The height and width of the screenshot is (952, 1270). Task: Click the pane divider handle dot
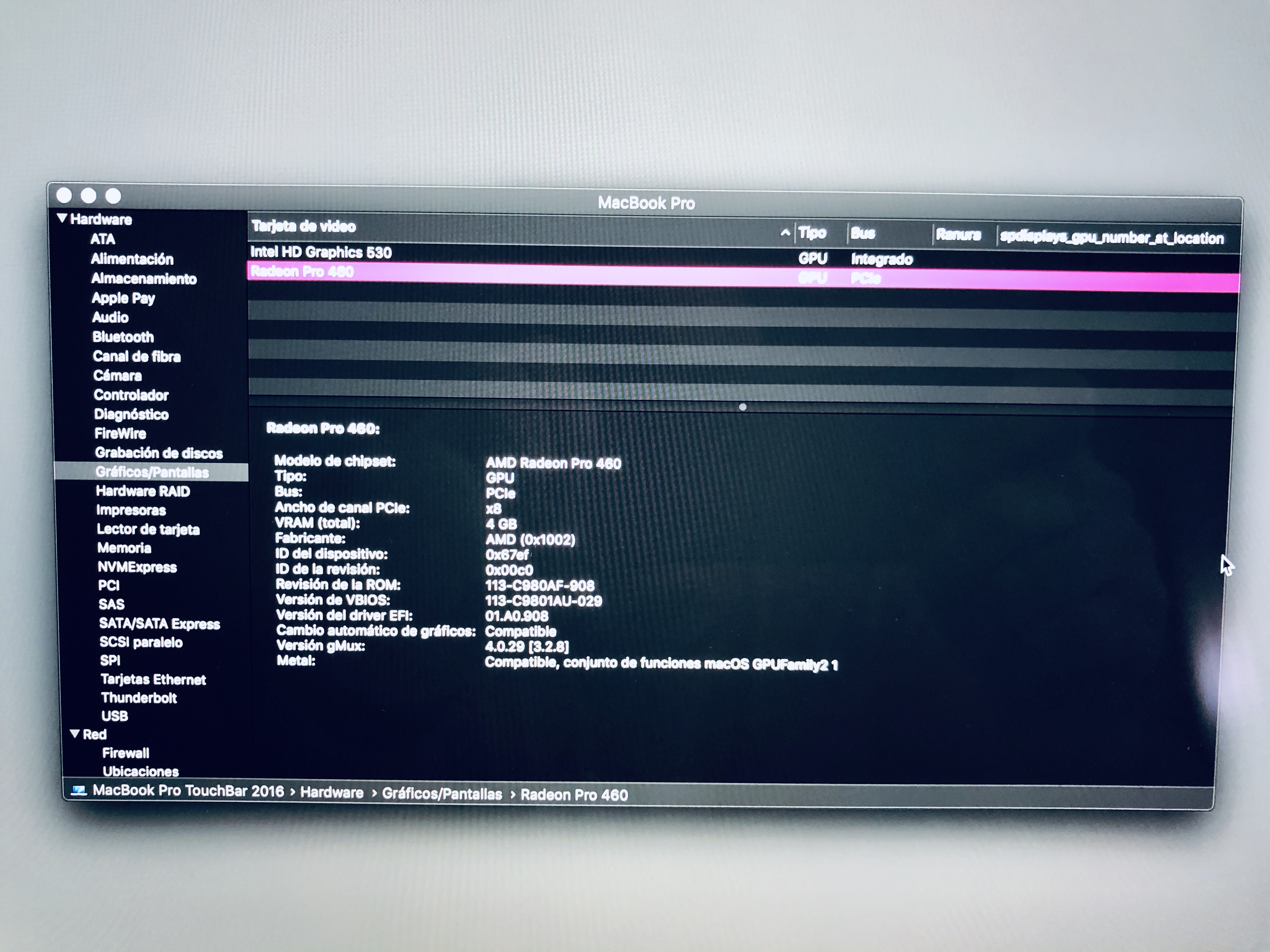coord(742,407)
